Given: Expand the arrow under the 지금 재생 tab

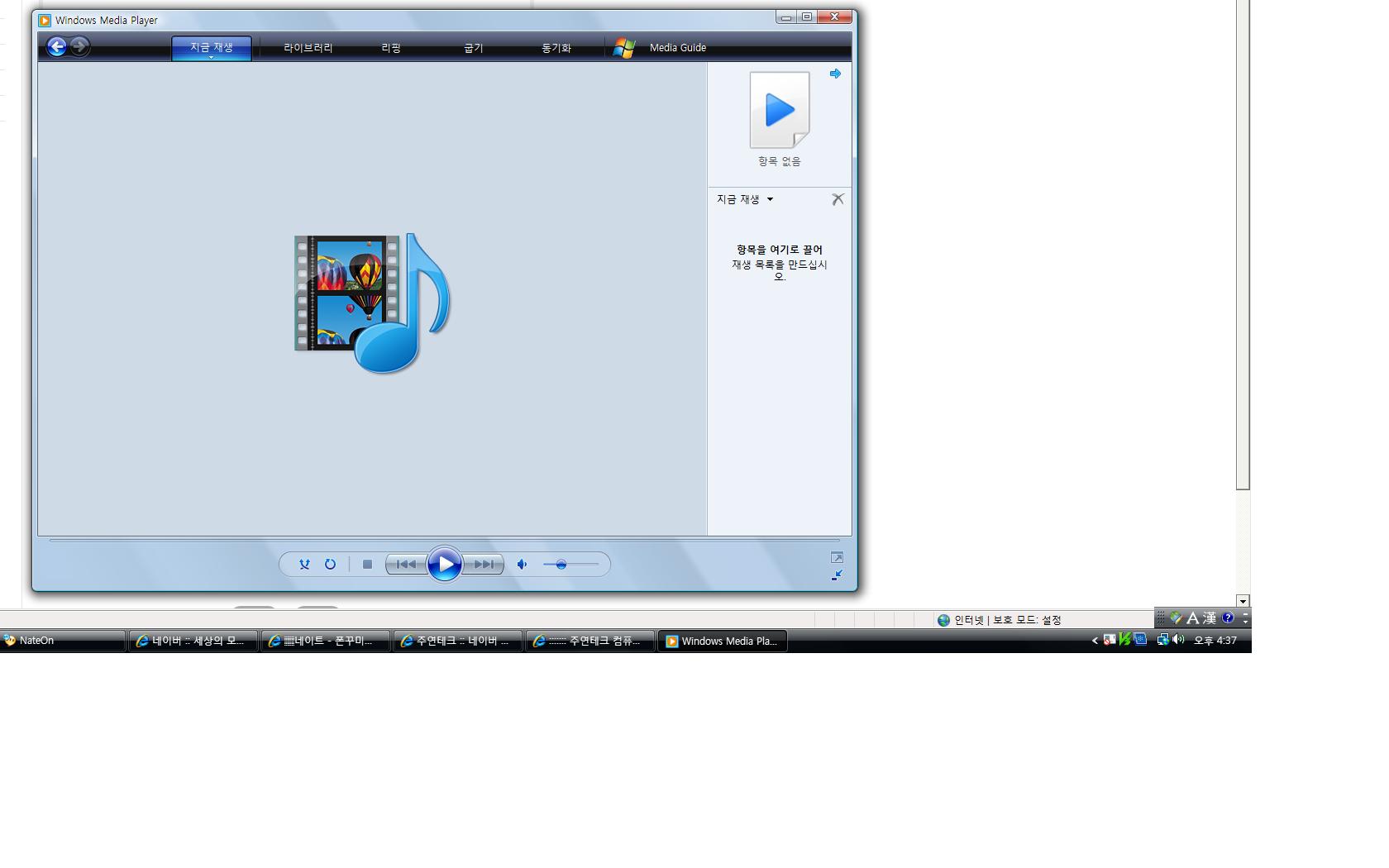Looking at the screenshot, I should pos(212,58).
